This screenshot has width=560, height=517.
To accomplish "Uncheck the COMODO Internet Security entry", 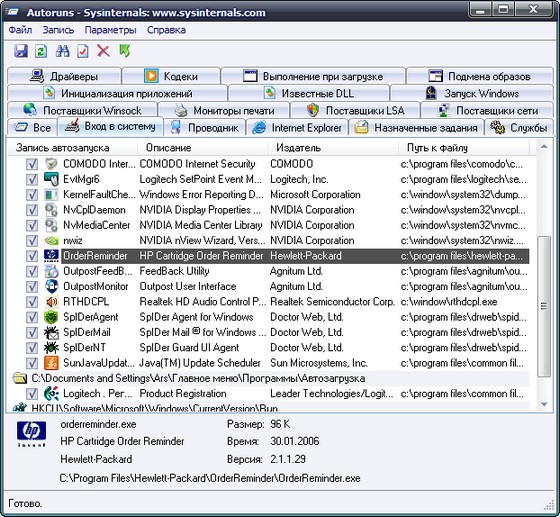I will tap(32, 164).
